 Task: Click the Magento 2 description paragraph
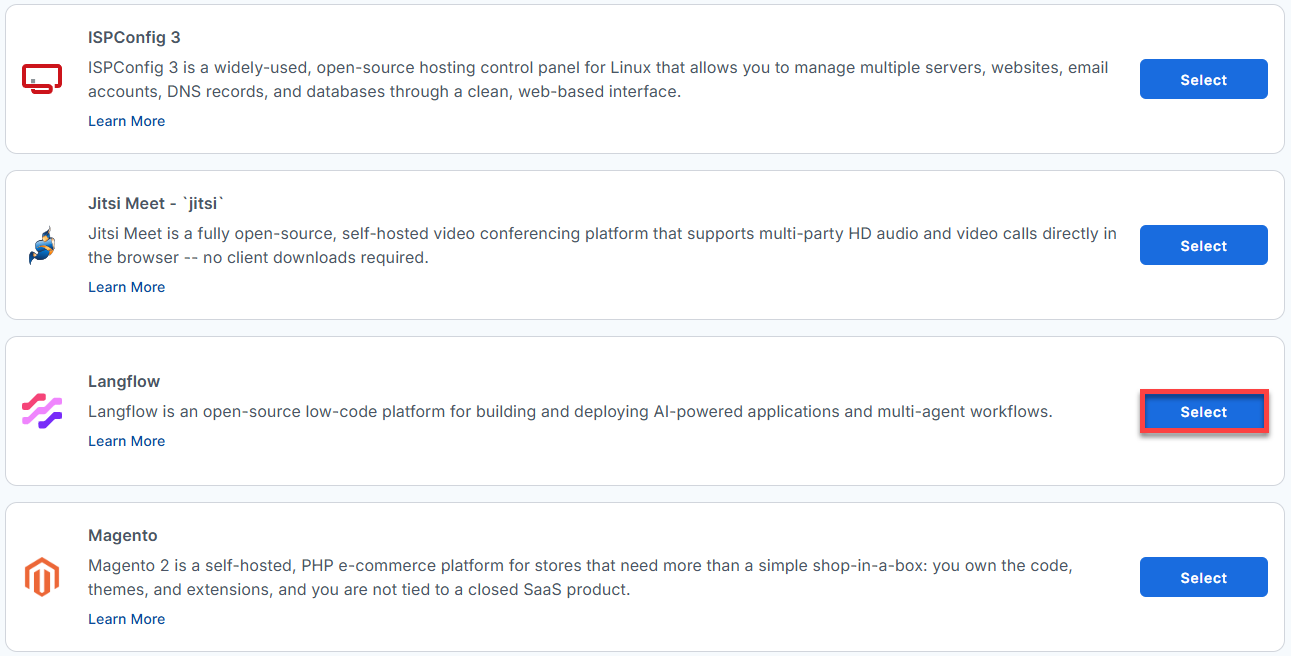(580, 578)
